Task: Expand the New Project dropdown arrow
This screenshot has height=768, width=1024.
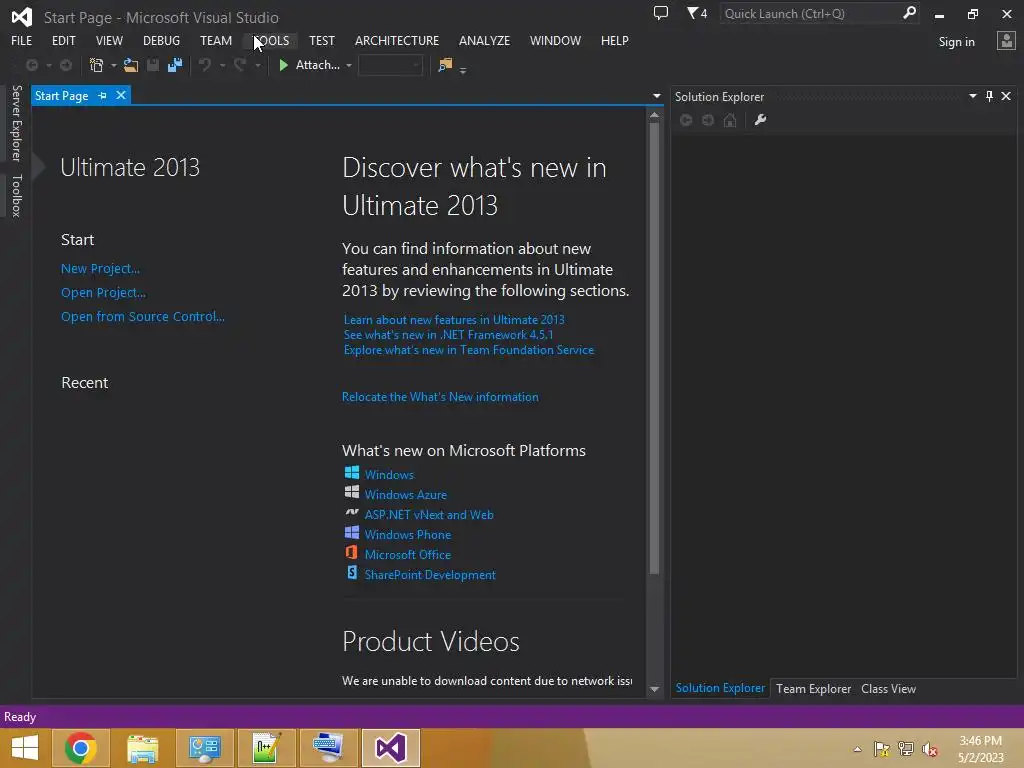Action: (x=114, y=66)
